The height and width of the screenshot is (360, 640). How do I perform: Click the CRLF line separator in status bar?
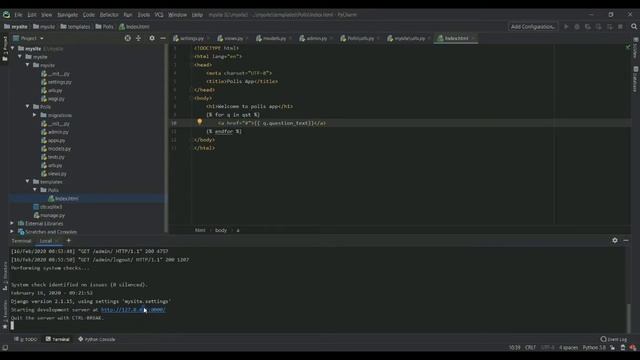(x=530, y=348)
